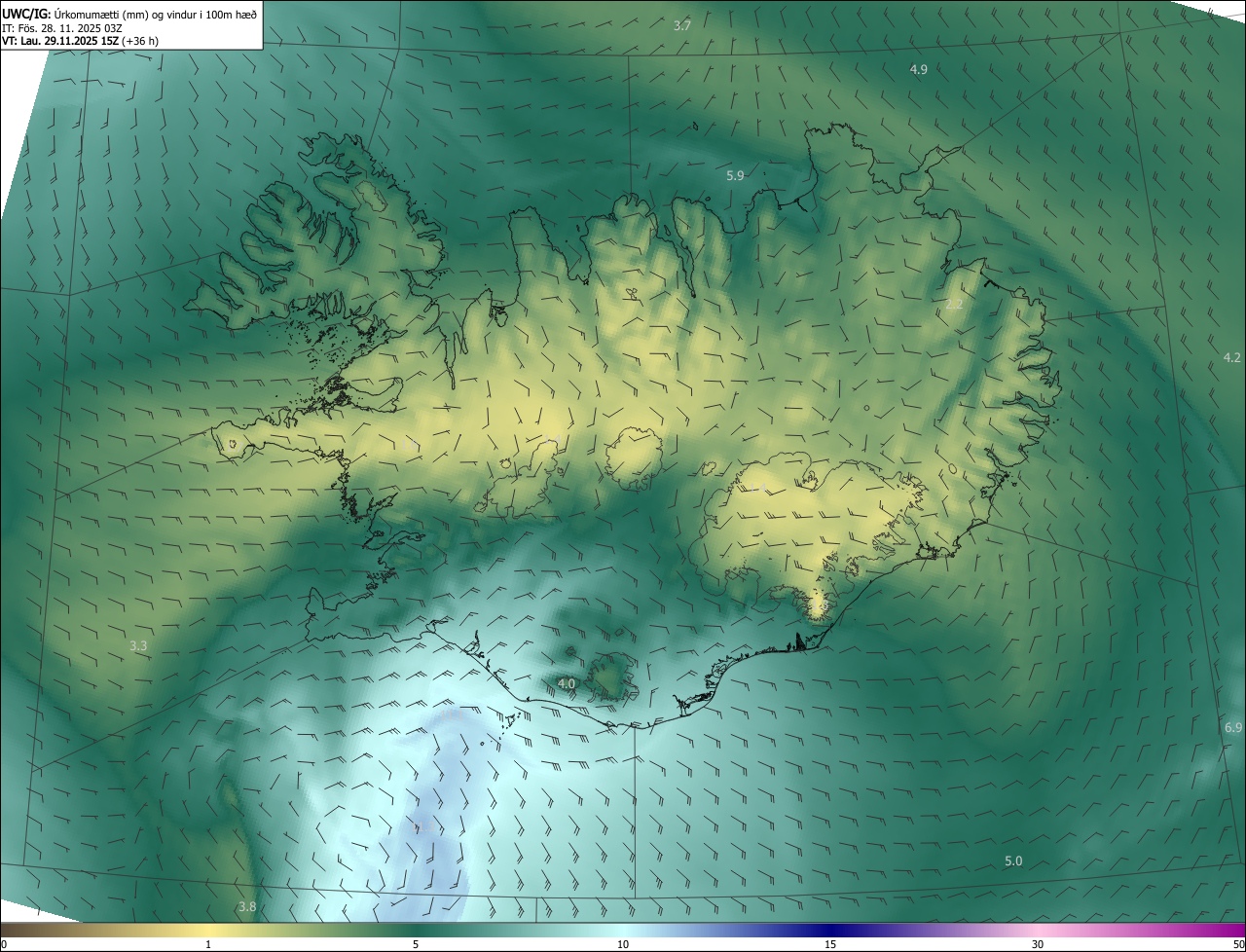Click the 3.8 value label on the map

[x=247, y=906]
